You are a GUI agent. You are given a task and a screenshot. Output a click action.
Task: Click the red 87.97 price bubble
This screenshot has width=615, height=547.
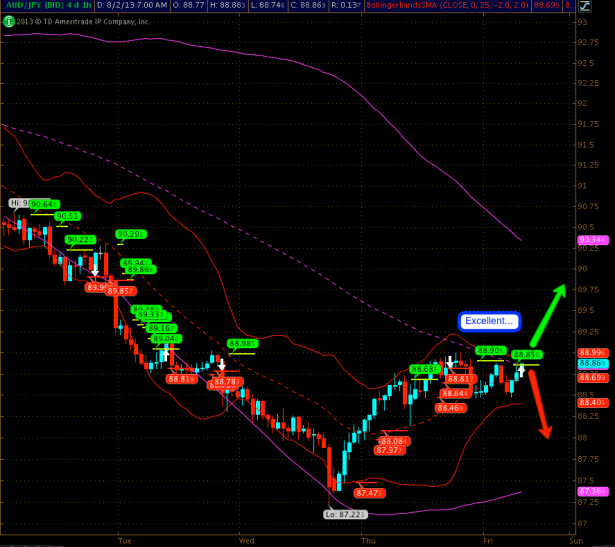(x=389, y=451)
